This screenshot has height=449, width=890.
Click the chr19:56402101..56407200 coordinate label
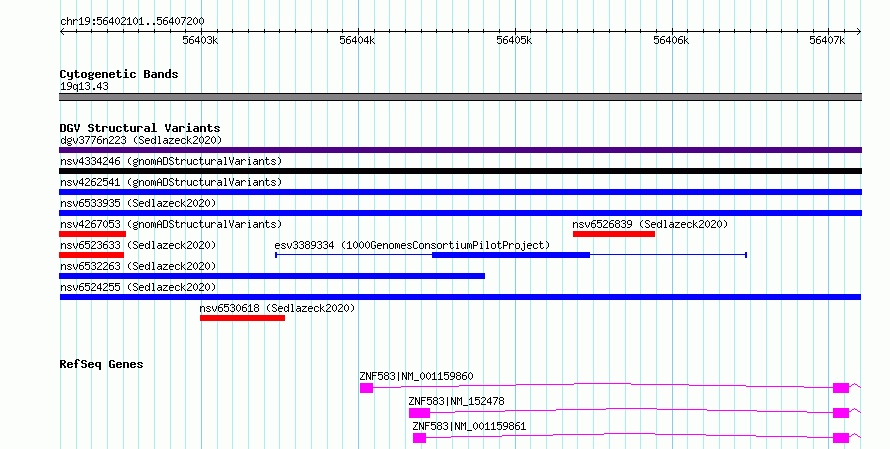point(132,21)
